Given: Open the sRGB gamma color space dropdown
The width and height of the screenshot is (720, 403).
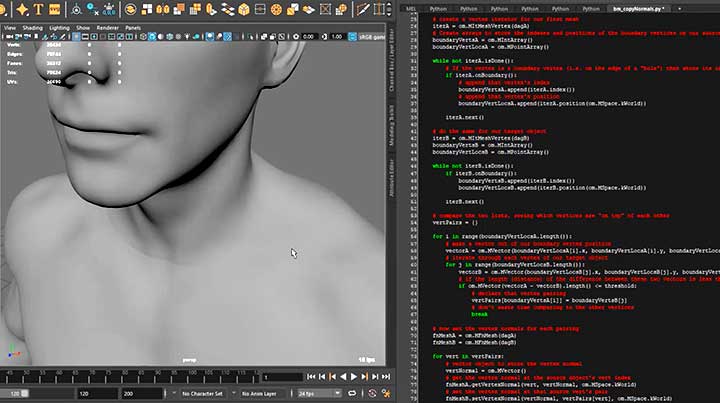Looking at the screenshot, I should pos(370,37).
